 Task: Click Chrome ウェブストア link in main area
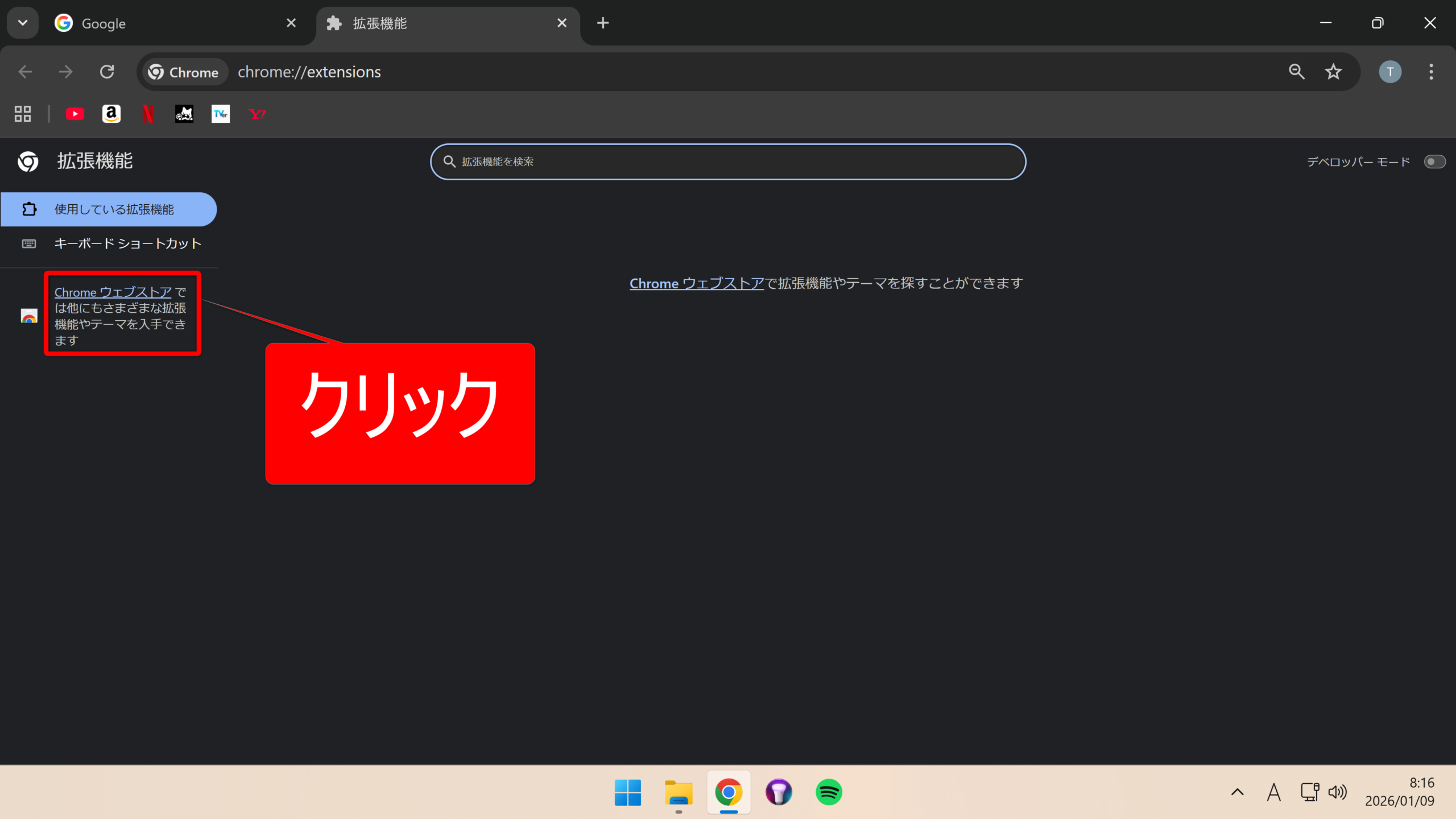click(696, 283)
